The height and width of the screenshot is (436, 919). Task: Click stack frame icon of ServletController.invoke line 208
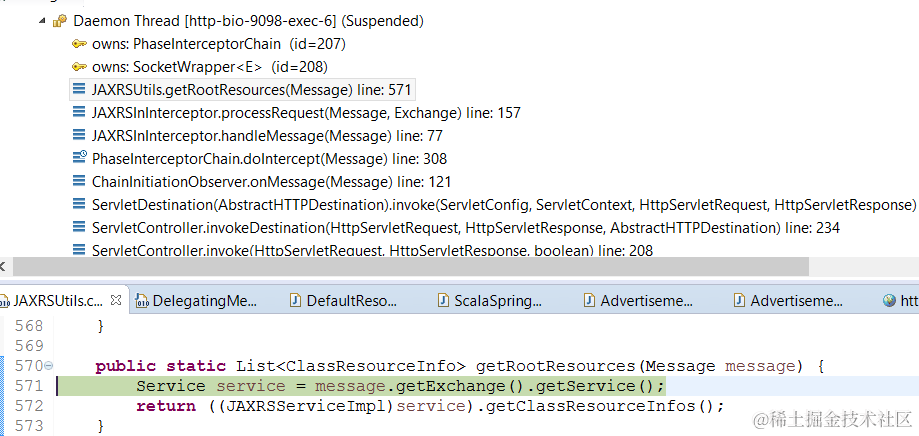[79, 249]
